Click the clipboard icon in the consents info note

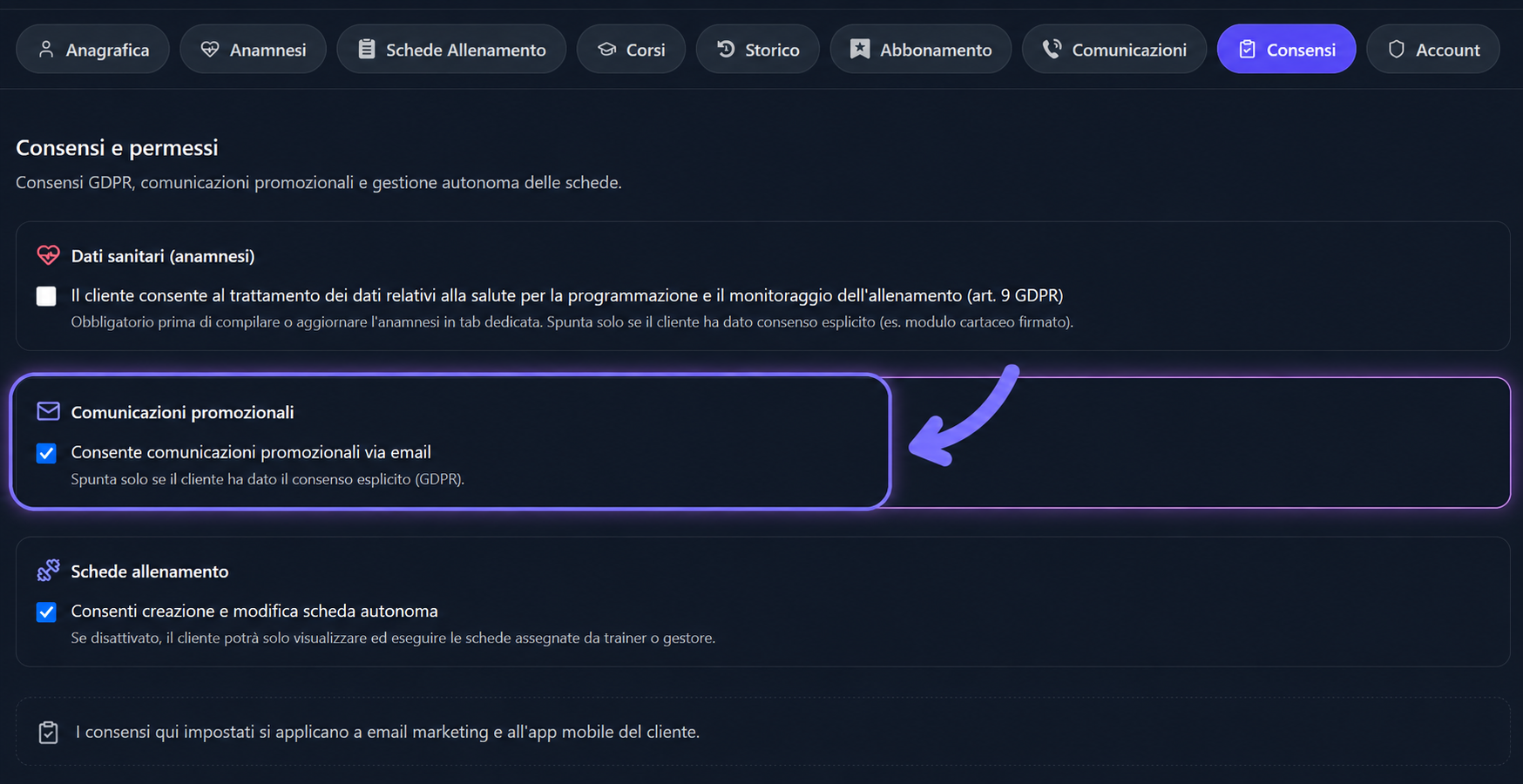click(48, 733)
